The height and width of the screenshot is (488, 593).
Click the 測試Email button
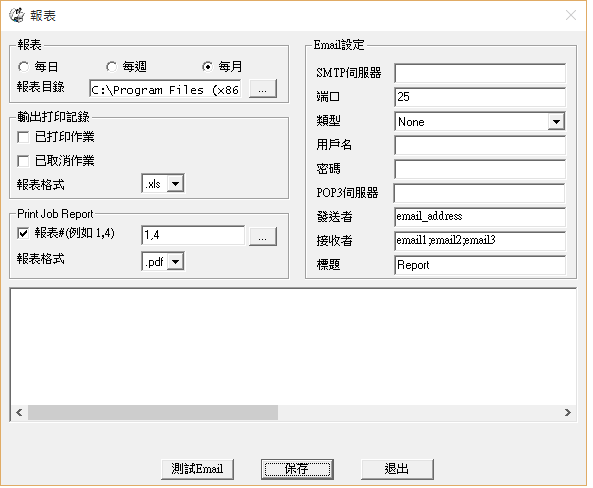[197, 469]
